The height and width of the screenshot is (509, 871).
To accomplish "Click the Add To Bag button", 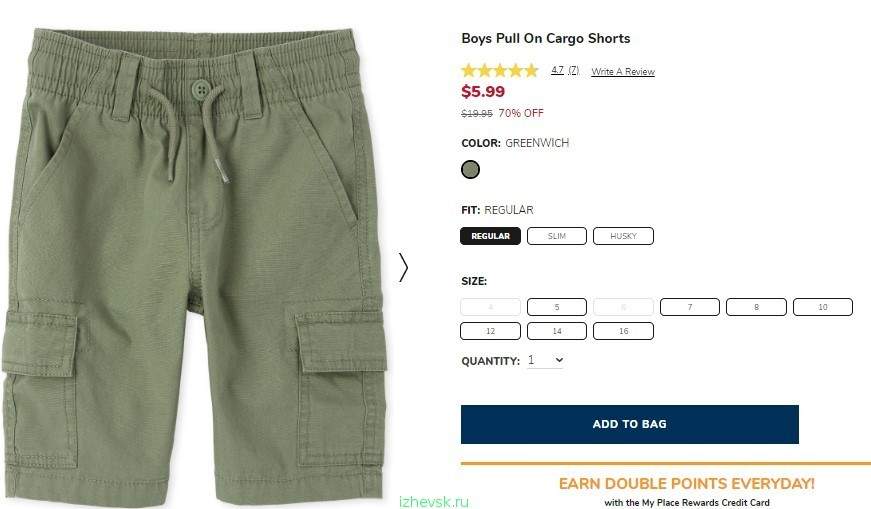I will pyautogui.click(x=630, y=425).
